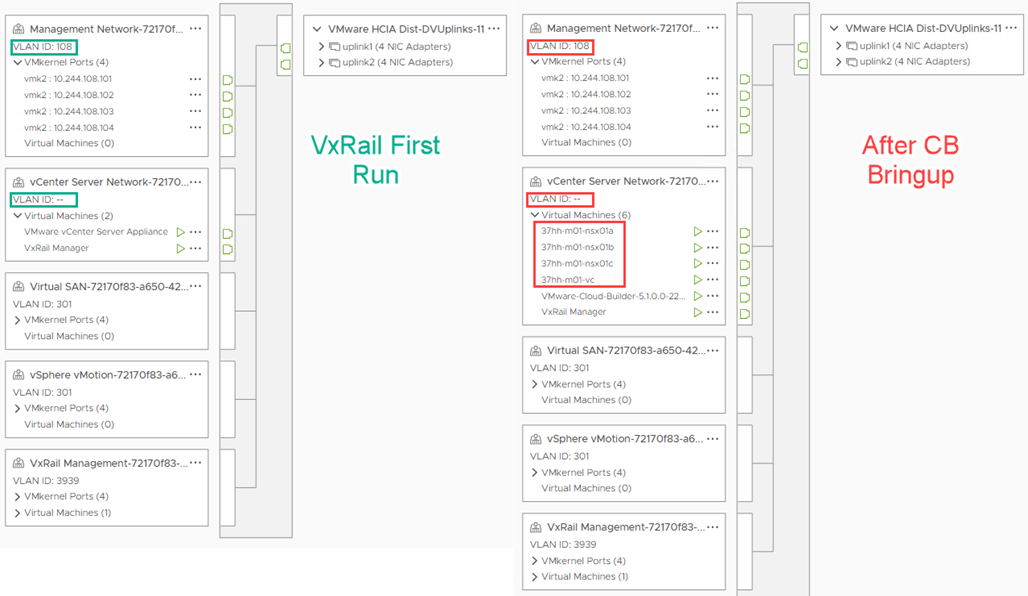Open DVUplinks-11 ellipsis menu in After CB Bringup diagram
The image size is (1028, 596).
[1011, 28]
